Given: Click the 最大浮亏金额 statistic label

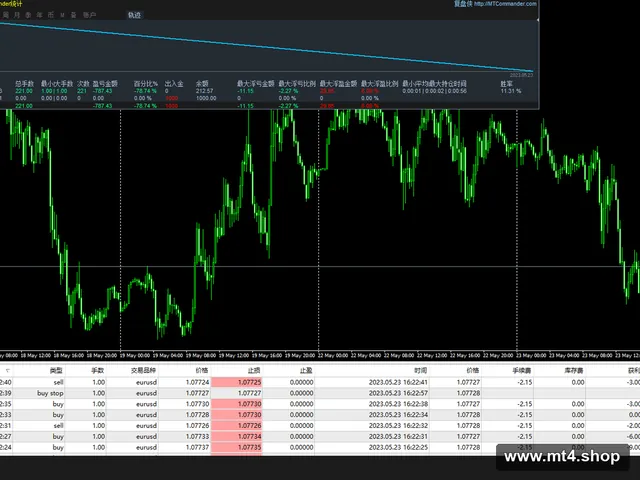Looking at the screenshot, I should tap(256, 84).
